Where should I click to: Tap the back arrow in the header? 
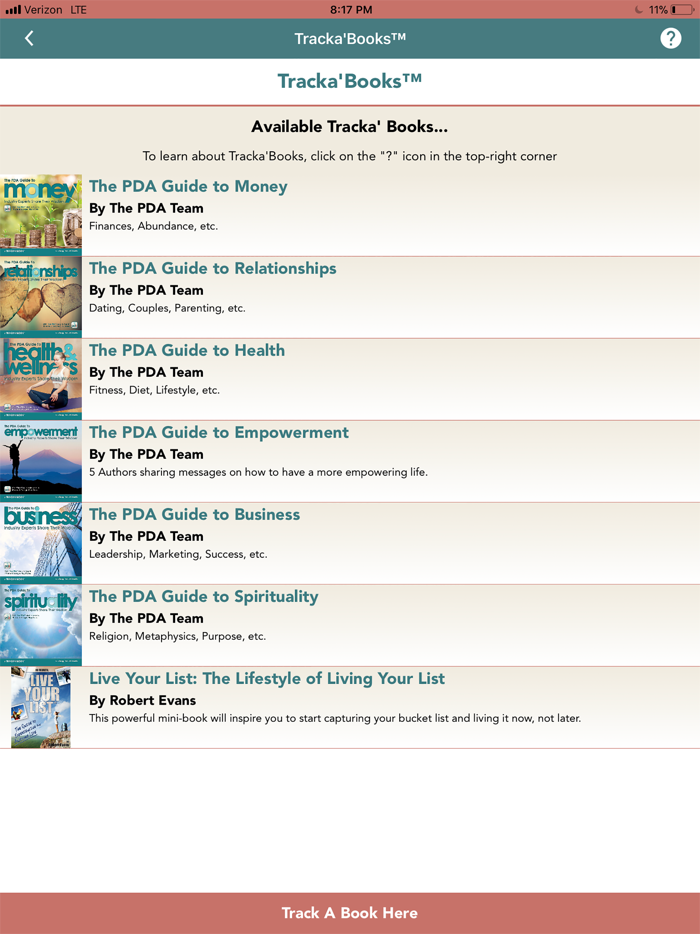[28, 38]
